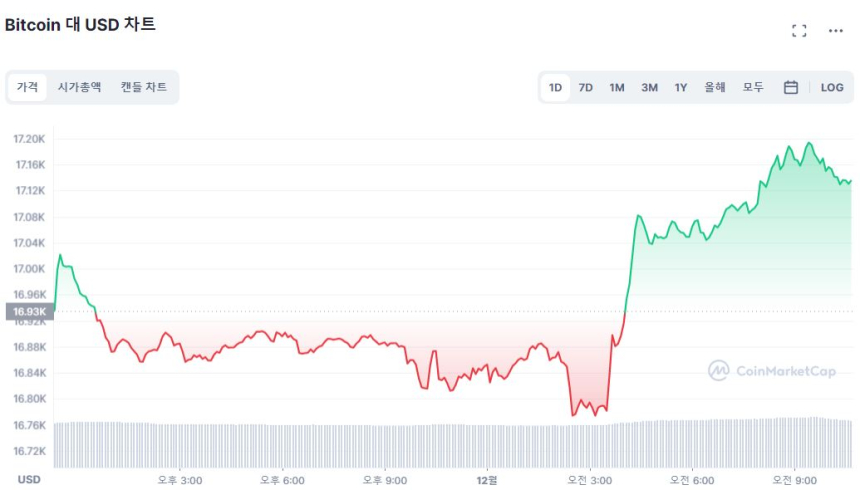Choose the 1Y time range
Viewport: 860px width, 490px height.
coord(680,88)
